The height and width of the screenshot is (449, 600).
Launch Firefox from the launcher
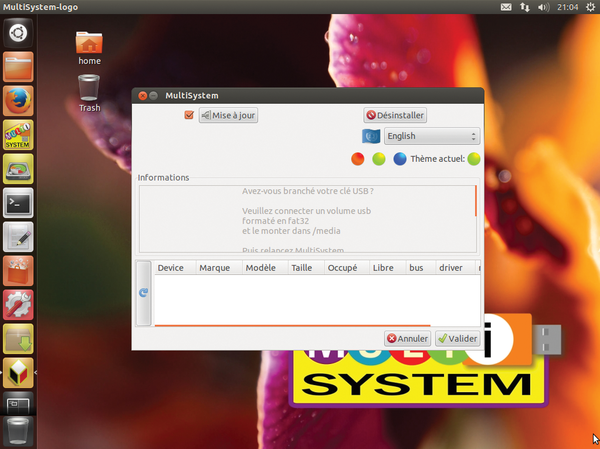pyautogui.click(x=18, y=101)
